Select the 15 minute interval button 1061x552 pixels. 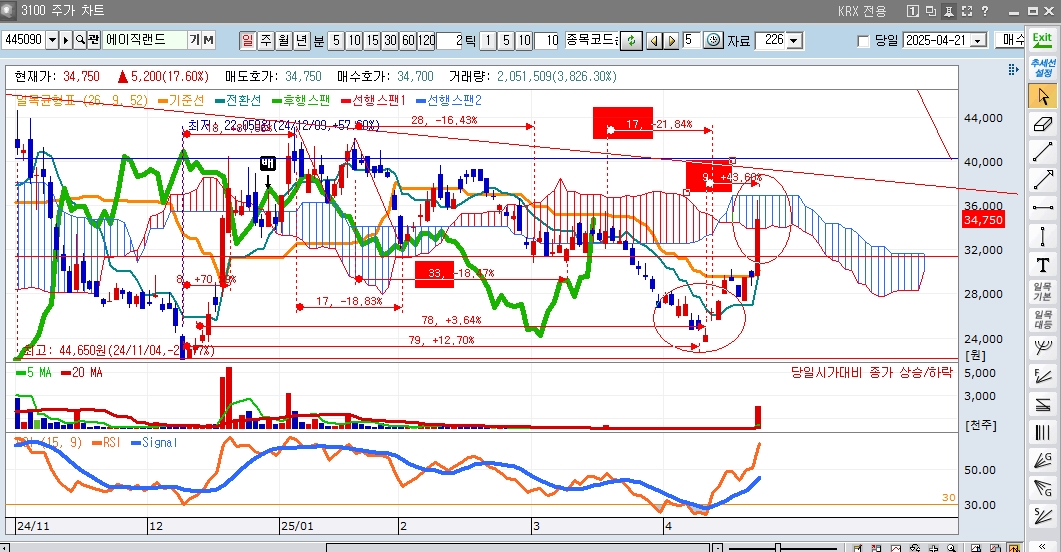[x=372, y=41]
